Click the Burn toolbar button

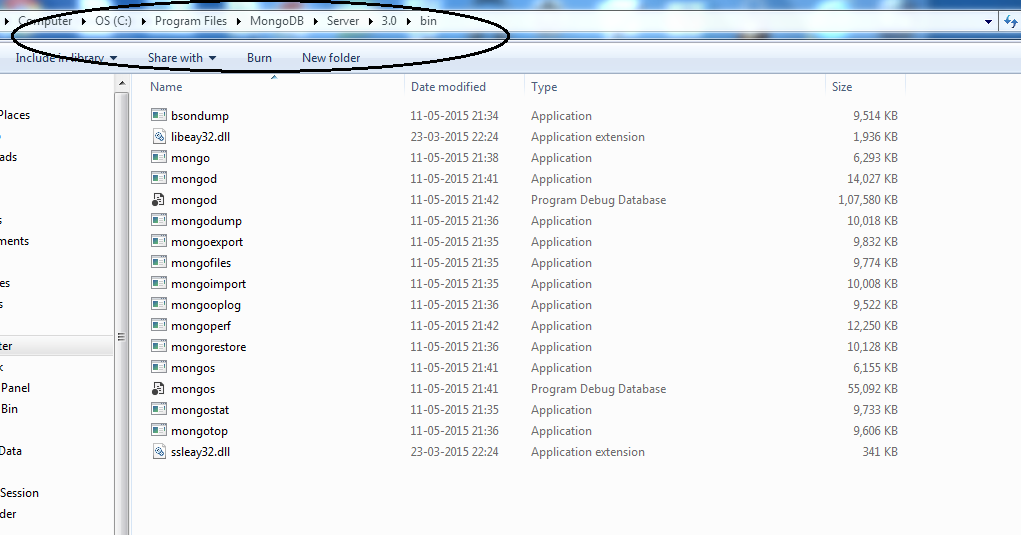pyautogui.click(x=259, y=58)
